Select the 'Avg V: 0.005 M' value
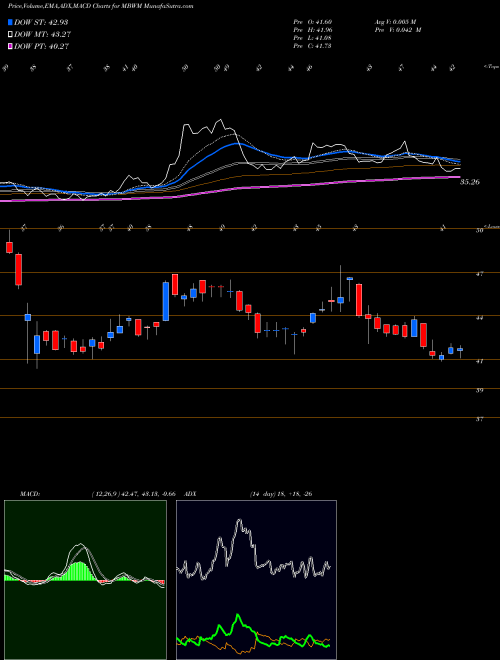This screenshot has height=660, width=500. point(395,21)
